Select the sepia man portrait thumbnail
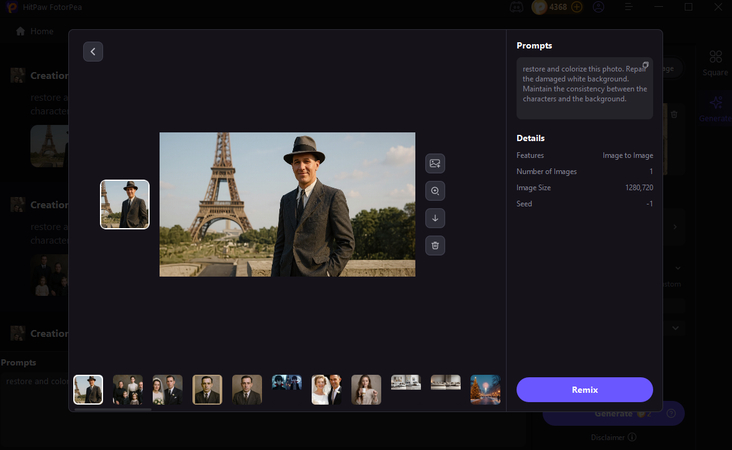This screenshot has height=450, width=732. click(x=207, y=390)
